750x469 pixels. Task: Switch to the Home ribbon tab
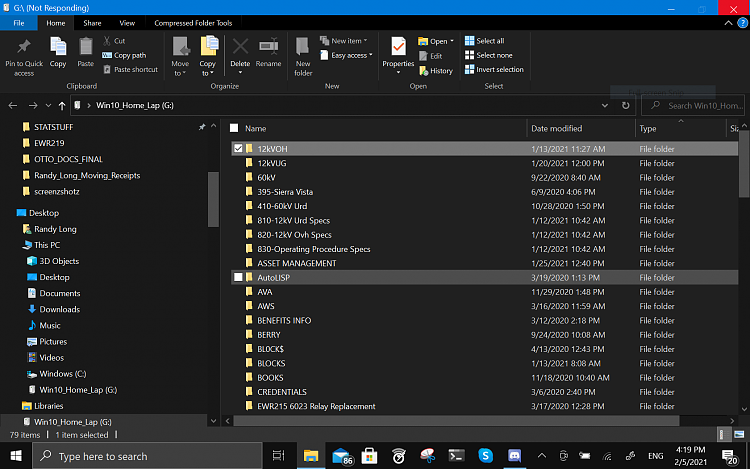click(55, 23)
